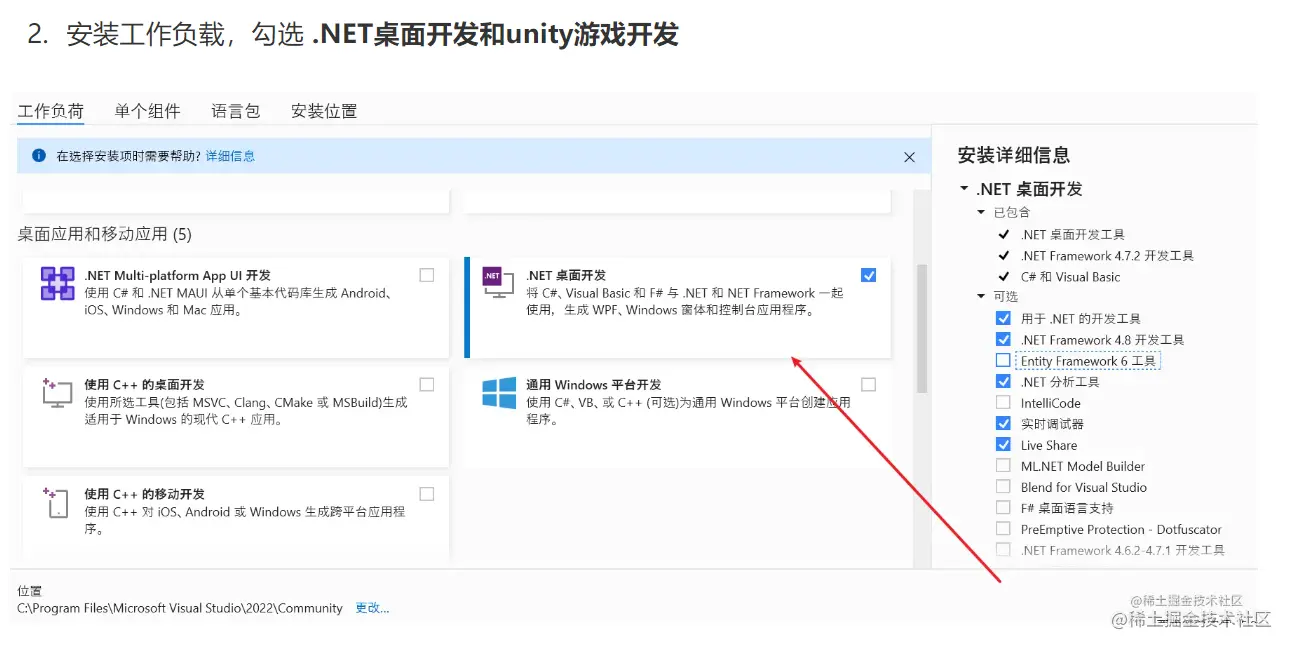Click the included .NET Framework 4.7.2 开发工具 item

tap(1107, 255)
